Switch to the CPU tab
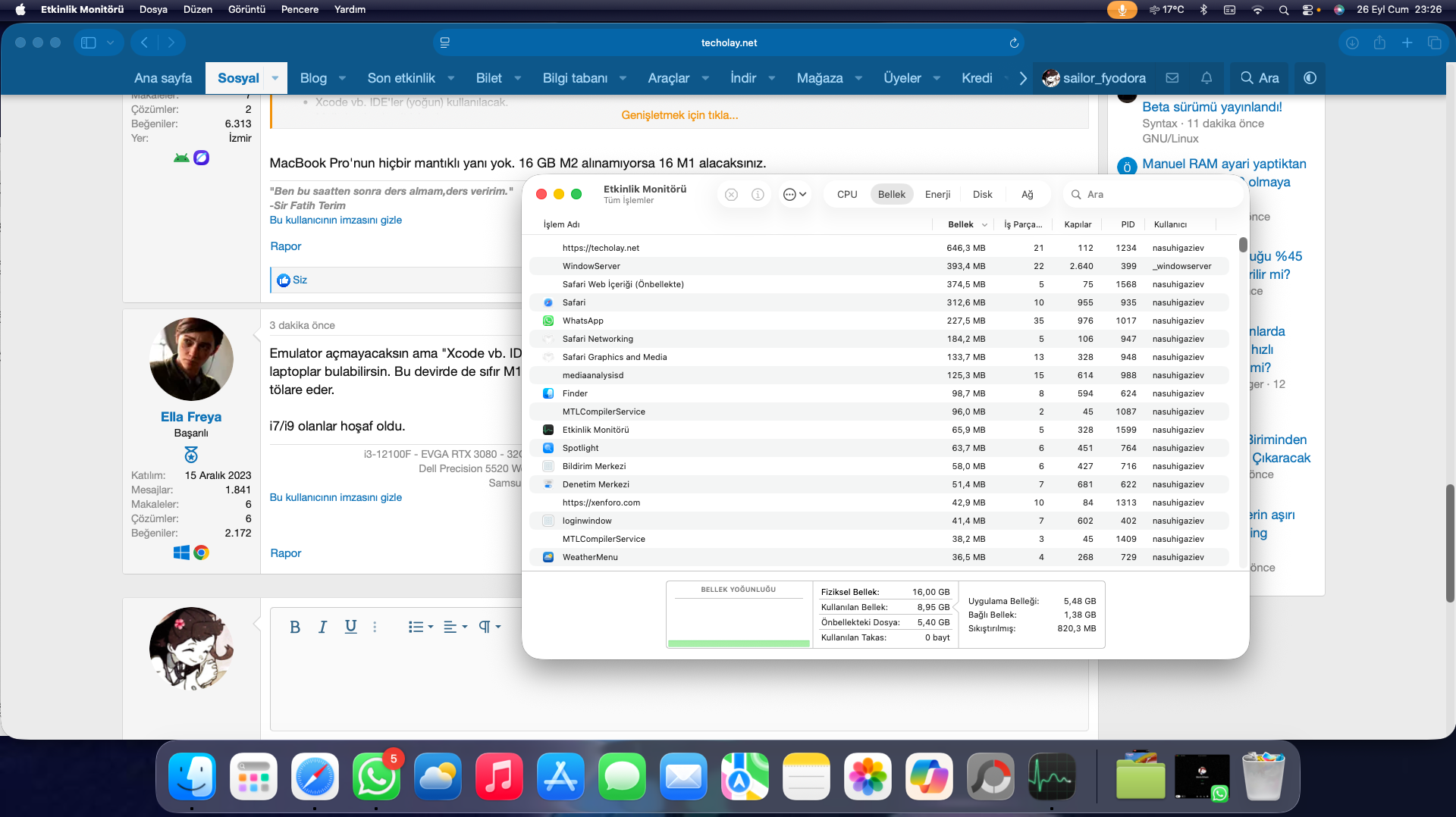Viewport: 1456px width, 817px height. pos(847,195)
